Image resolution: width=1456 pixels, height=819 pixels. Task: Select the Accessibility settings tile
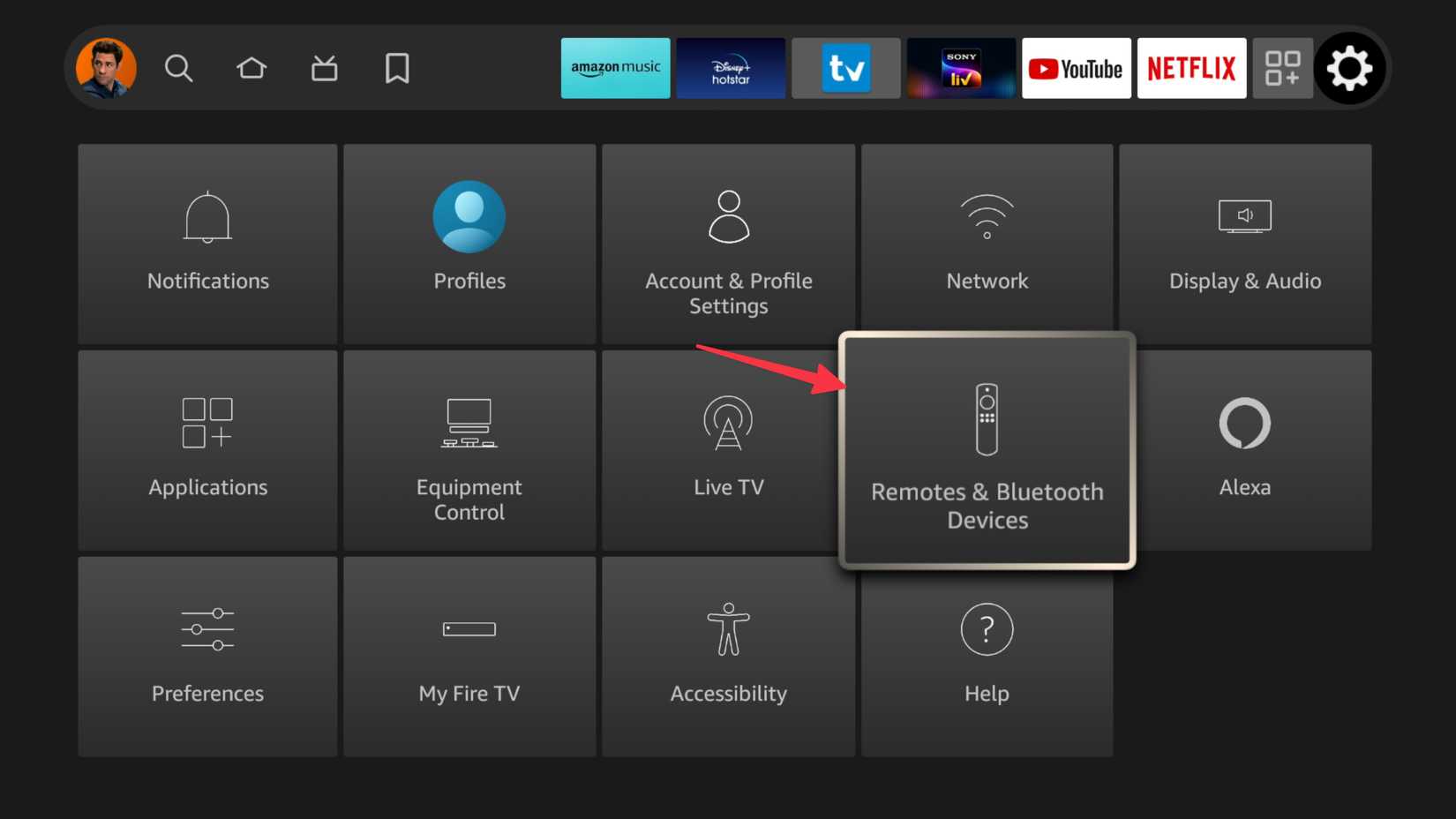click(x=728, y=656)
